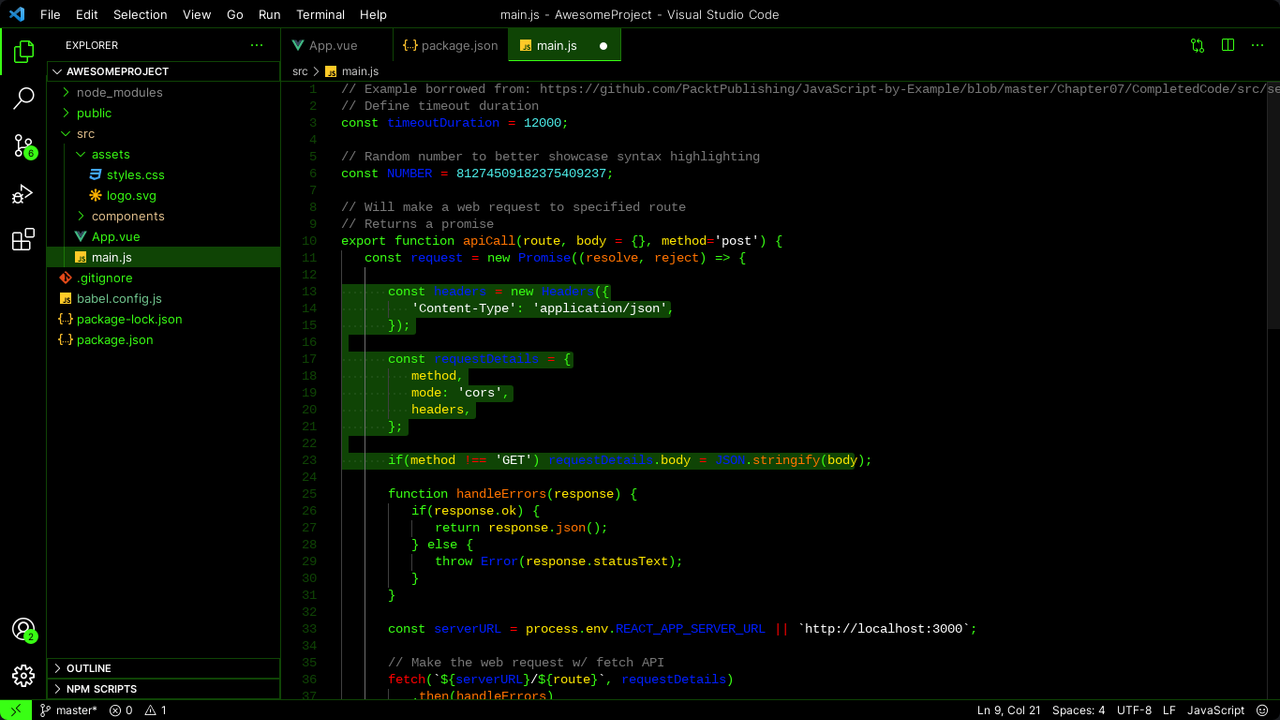Click JSON icon on package.json tab

(x=410, y=46)
